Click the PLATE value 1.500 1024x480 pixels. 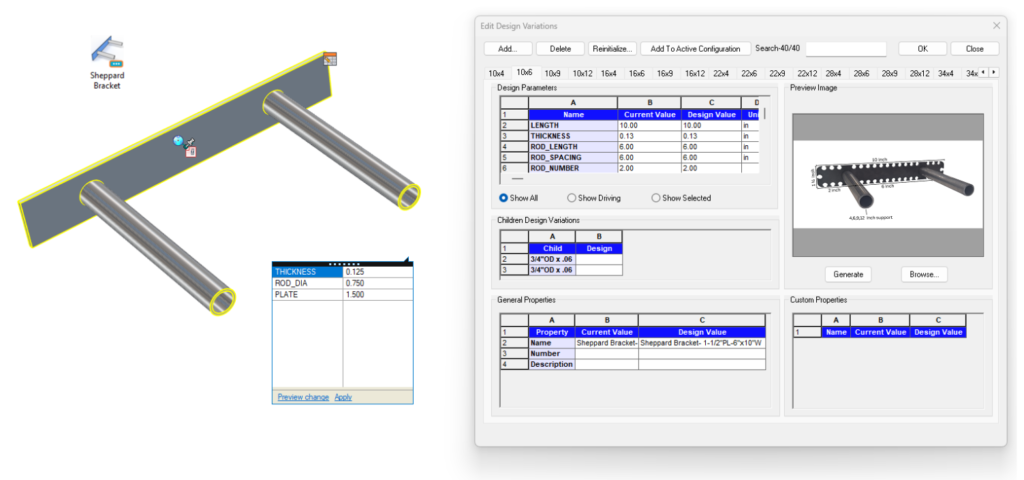tap(378, 295)
